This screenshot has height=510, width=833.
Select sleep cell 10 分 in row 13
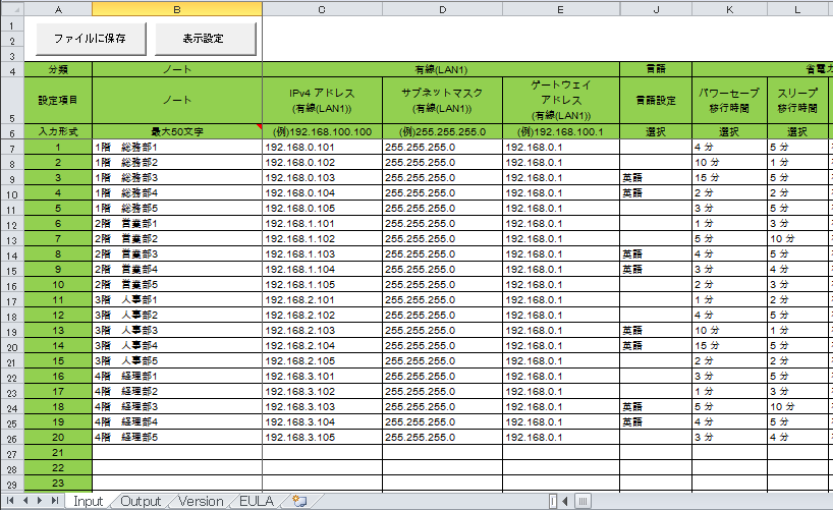[x=798, y=239]
